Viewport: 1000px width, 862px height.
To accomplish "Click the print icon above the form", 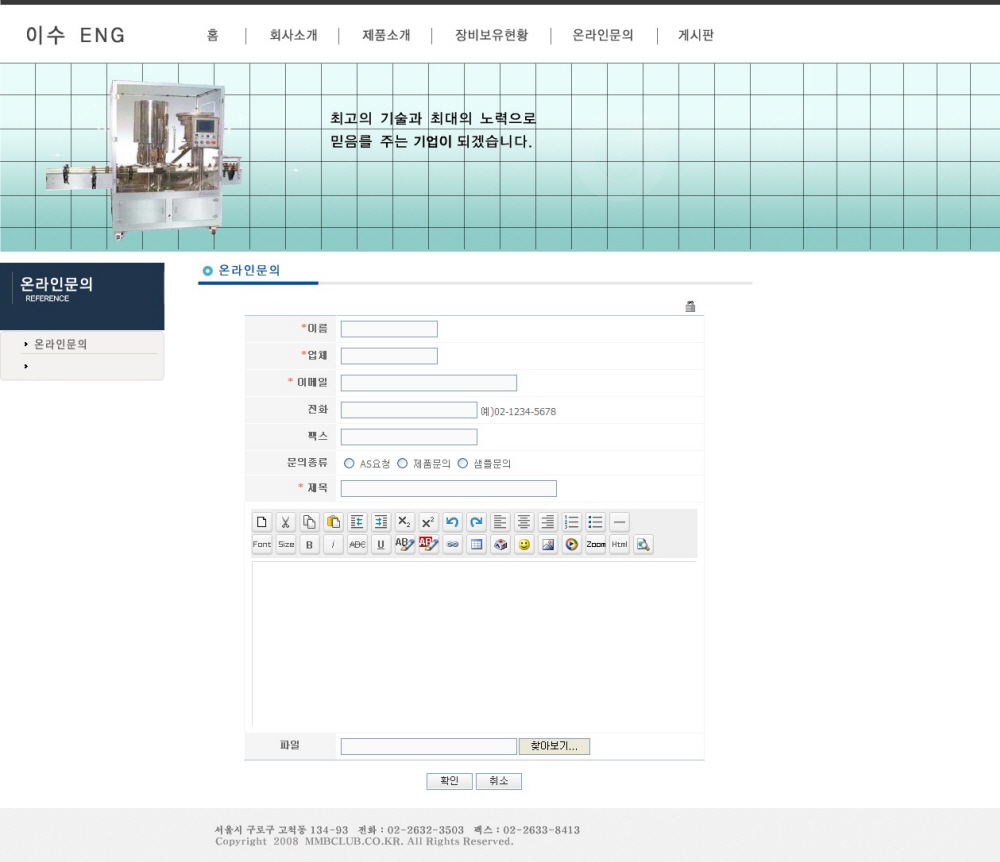I will 690,307.
